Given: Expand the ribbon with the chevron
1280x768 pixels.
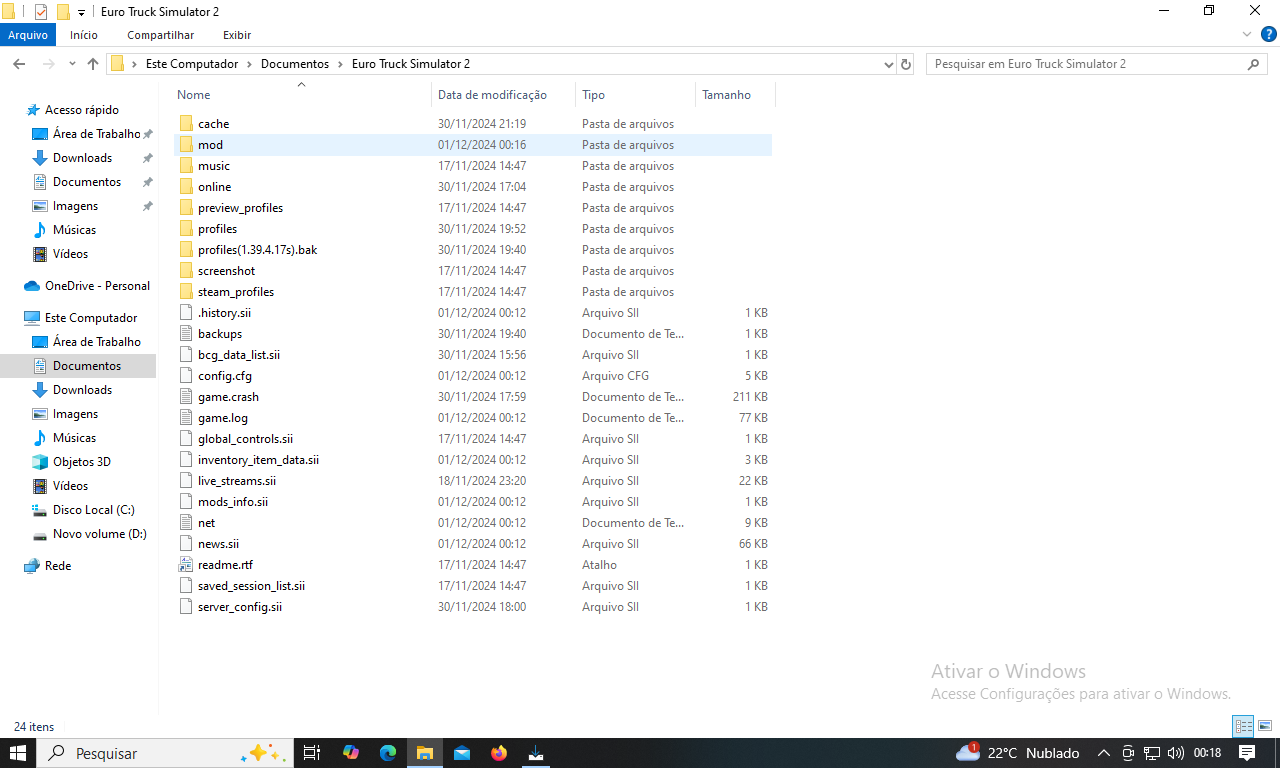Looking at the screenshot, I should pyautogui.click(x=1247, y=35).
